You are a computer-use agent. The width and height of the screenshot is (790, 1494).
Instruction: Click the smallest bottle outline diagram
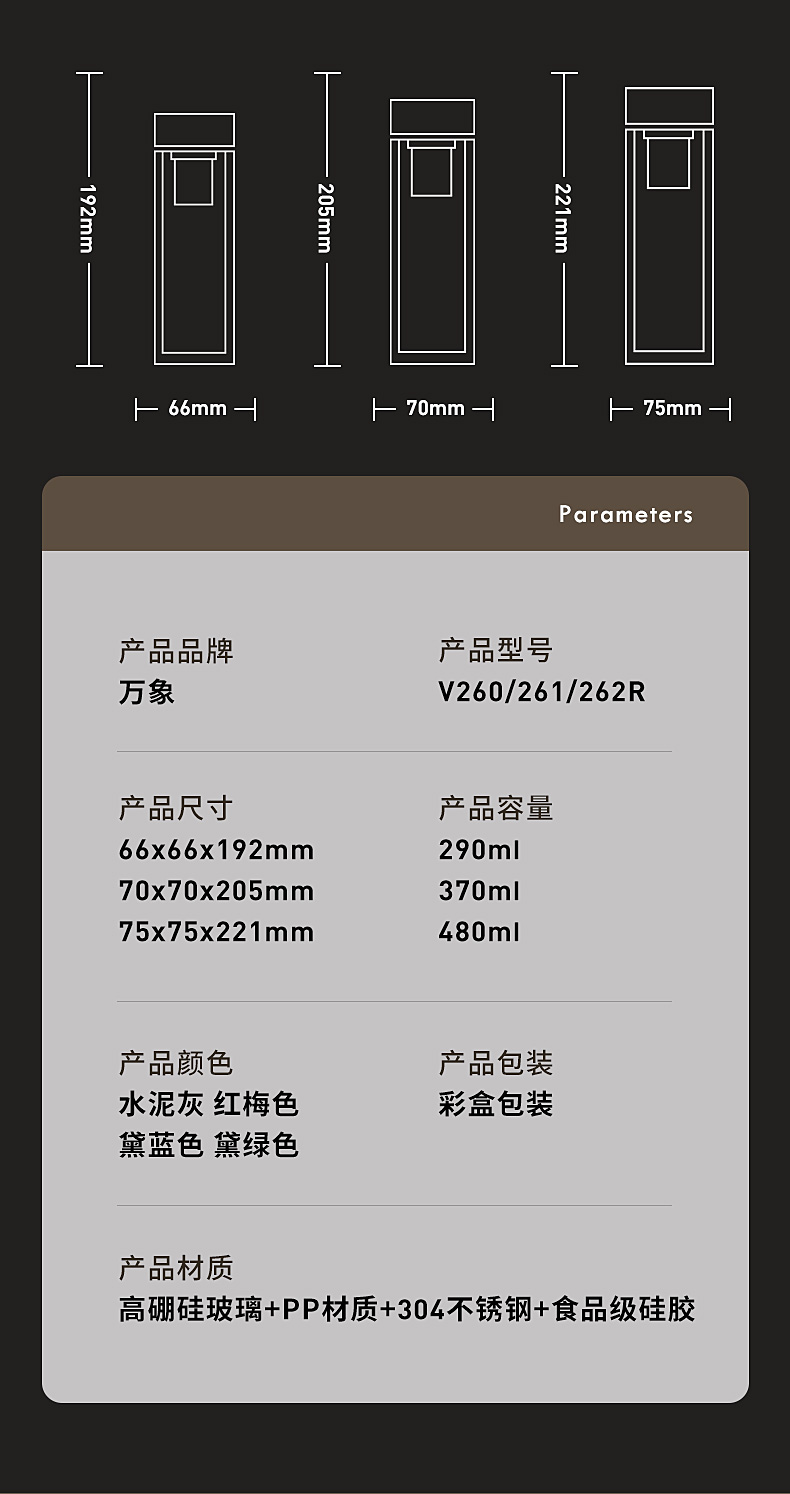pyautogui.click(x=194, y=239)
